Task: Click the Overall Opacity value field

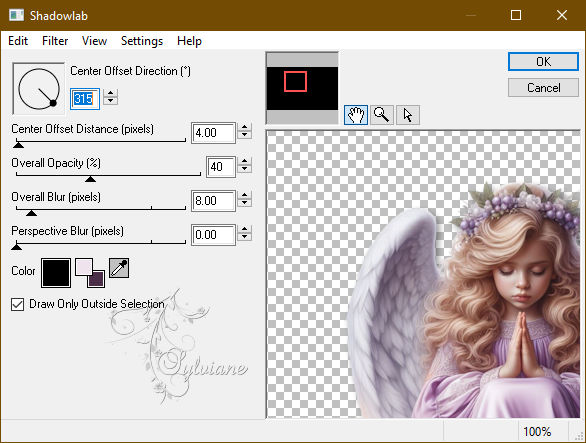Action: [x=220, y=166]
